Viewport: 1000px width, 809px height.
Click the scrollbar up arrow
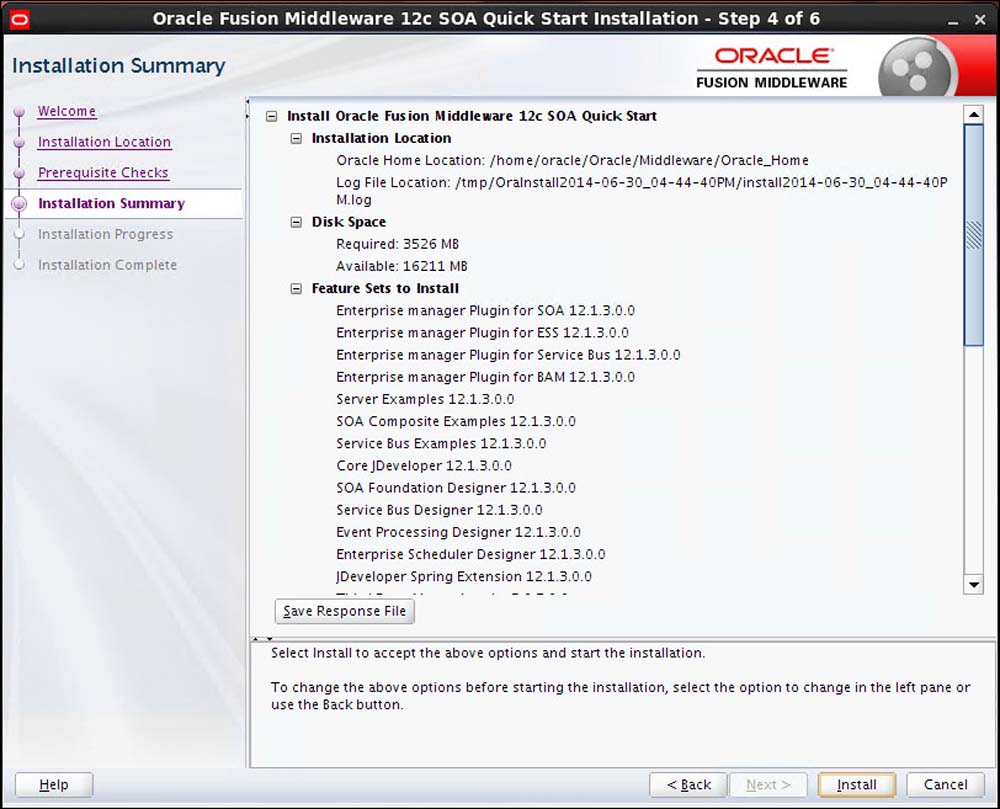[x=973, y=115]
